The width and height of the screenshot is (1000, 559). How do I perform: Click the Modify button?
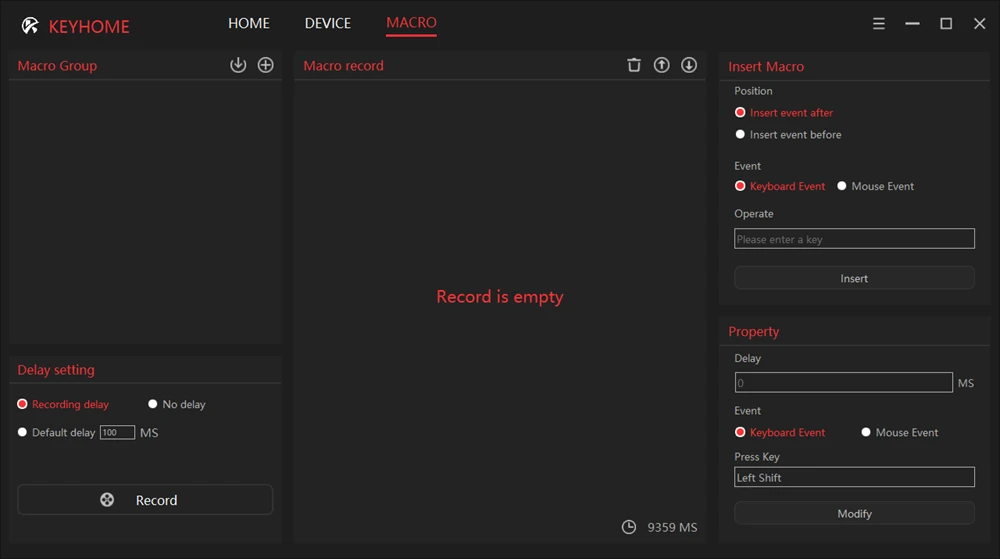coord(854,513)
